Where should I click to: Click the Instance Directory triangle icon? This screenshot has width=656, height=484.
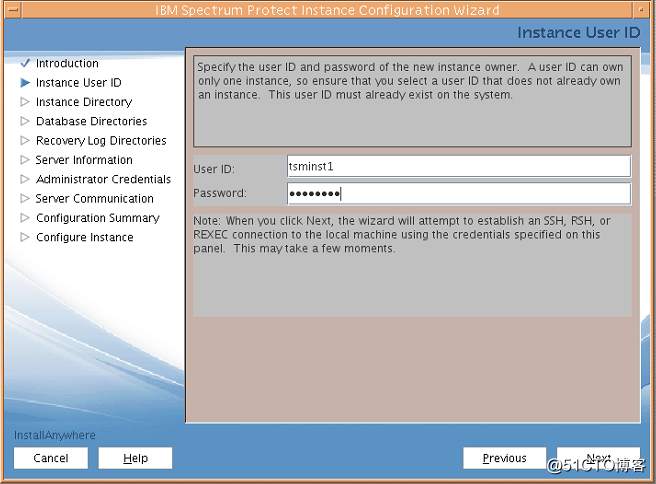point(25,102)
